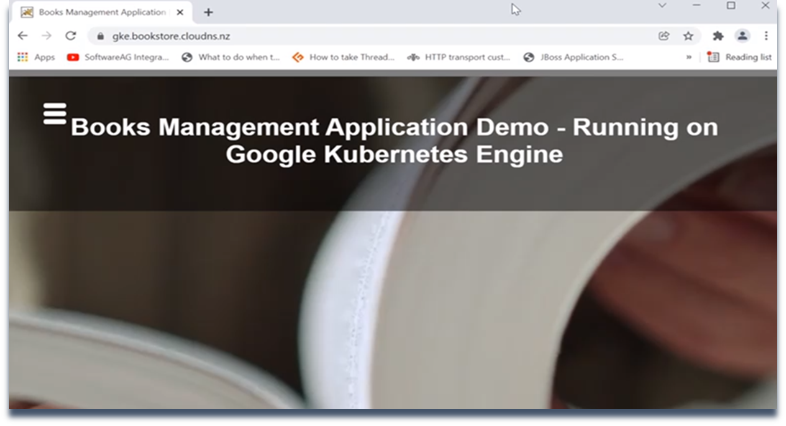The height and width of the screenshot is (426, 786).
Task: Click the Books Management Application Demo heading
Action: [x=394, y=140]
